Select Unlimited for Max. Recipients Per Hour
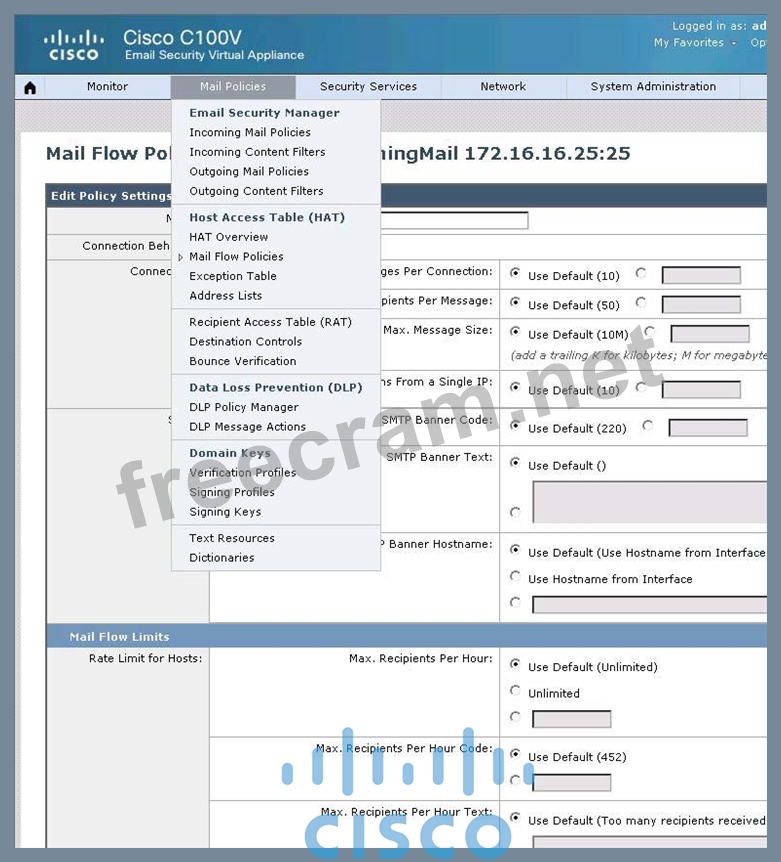The image size is (781, 862). pyautogui.click(x=516, y=691)
